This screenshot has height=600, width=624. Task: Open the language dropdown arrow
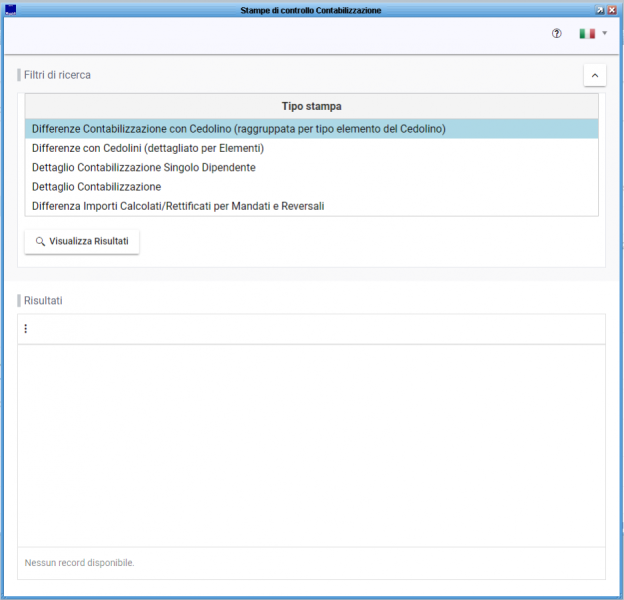(x=604, y=33)
